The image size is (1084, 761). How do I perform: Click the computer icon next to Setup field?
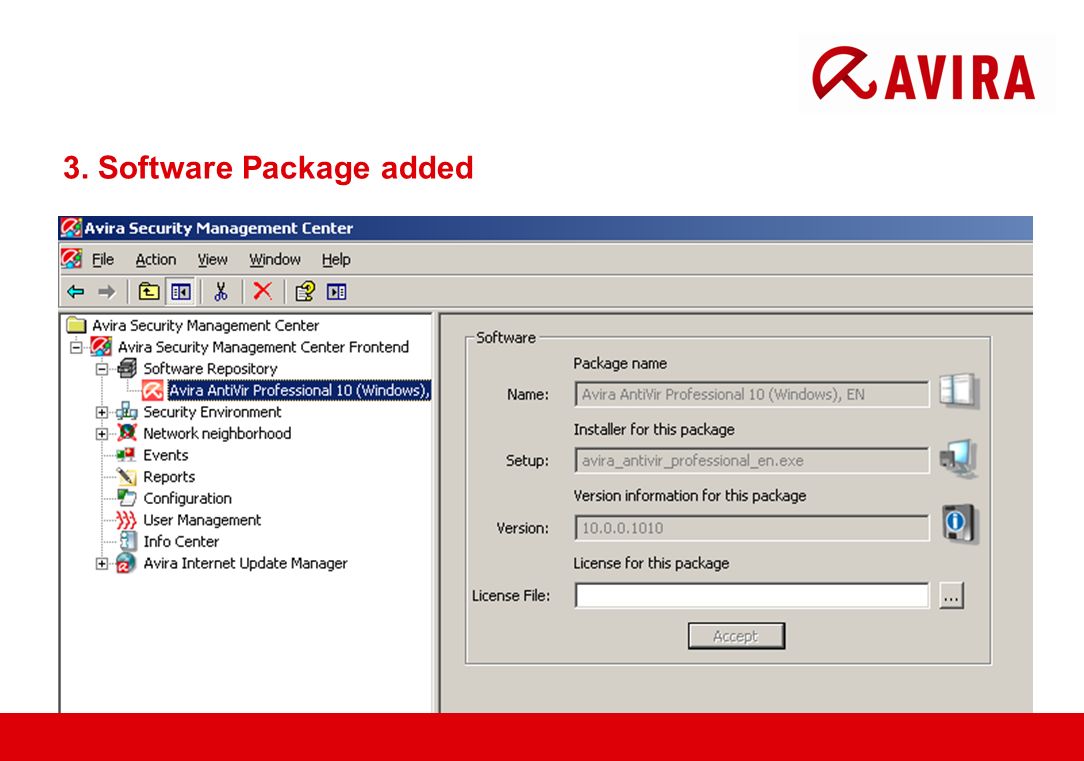(x=958, y=458)
